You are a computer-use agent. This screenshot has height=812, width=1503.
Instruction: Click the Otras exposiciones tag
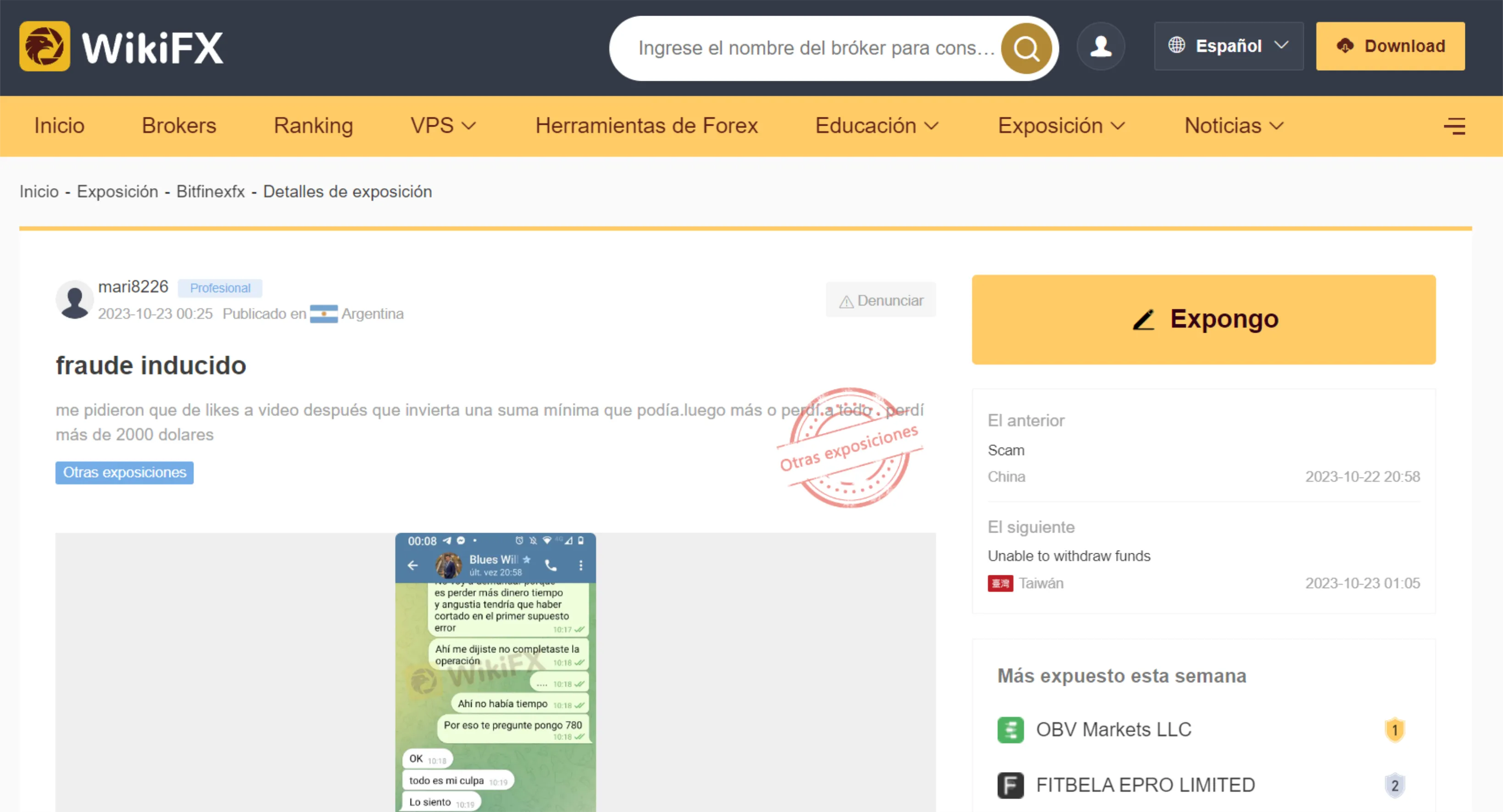click(x=124, y=473)
